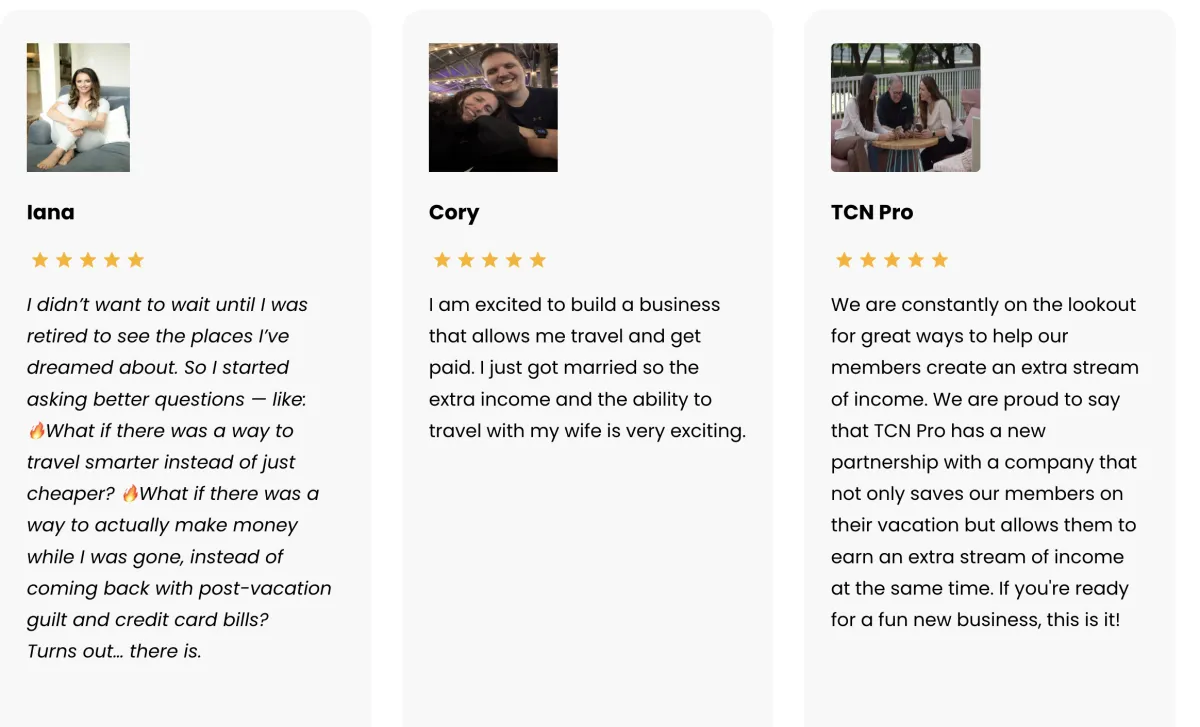Click the fifth star under Iana
Screen dimensions: 1200x727
click(x=136, y=260)
